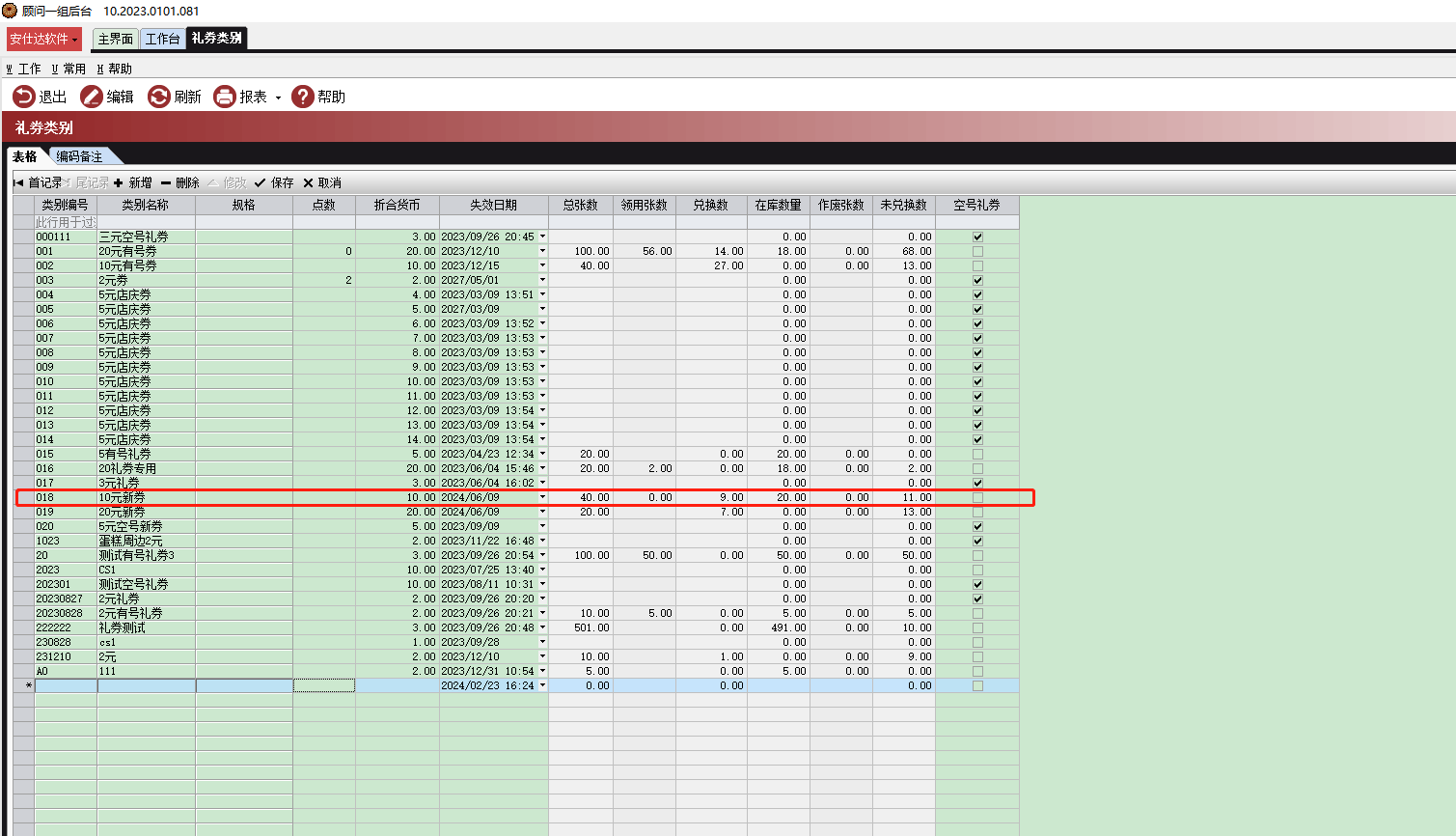The height and width of the screenshot is (836, 1456).
Task: Toggle 空号礼券 checkbox for row 003
Action: tap(977, 280)
